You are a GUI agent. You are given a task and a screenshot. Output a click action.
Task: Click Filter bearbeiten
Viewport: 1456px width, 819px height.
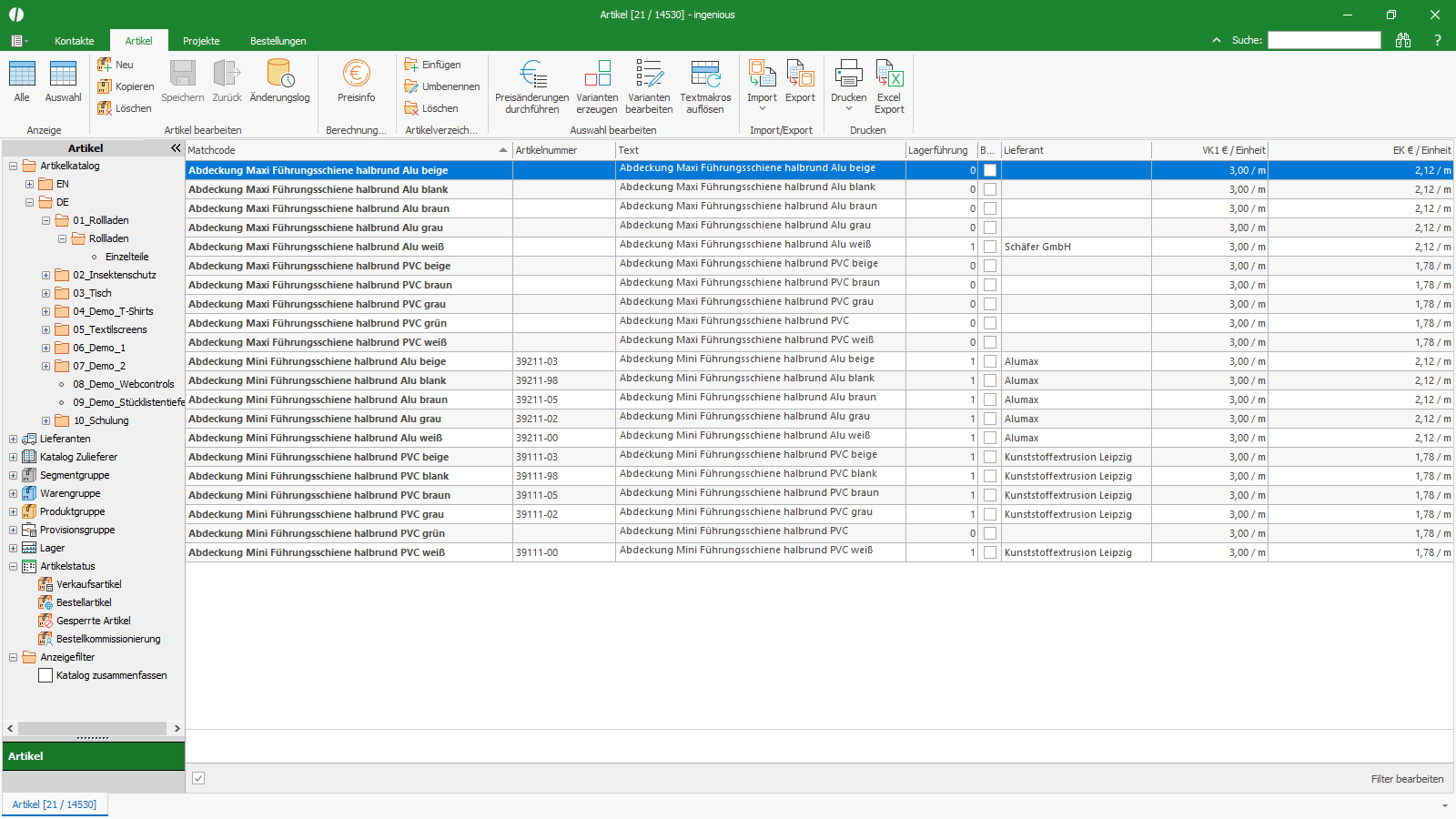coord(1407,779)
